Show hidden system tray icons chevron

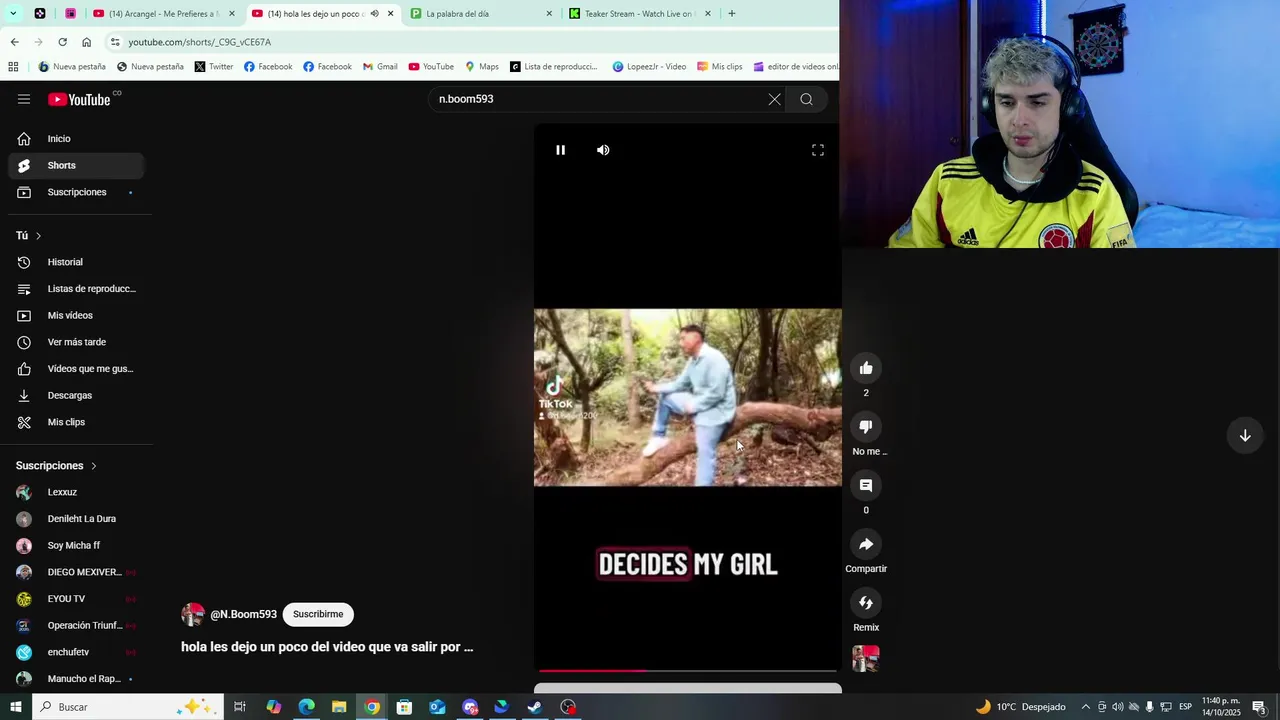tap(1086, 707)
